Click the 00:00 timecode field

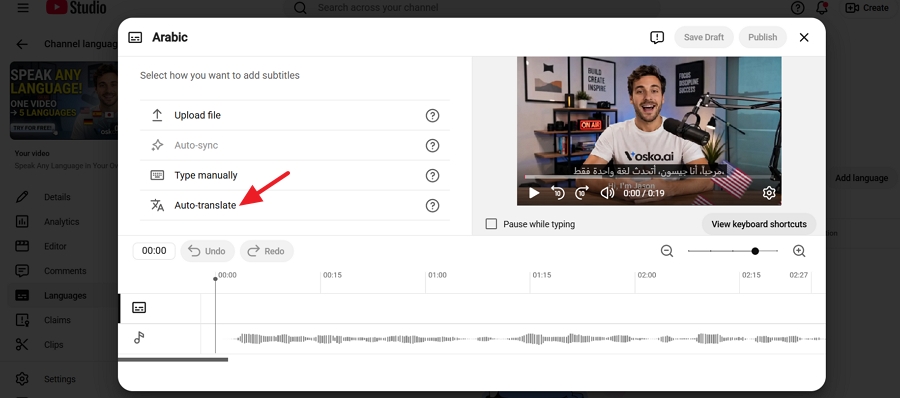click(x=154, y=251)
